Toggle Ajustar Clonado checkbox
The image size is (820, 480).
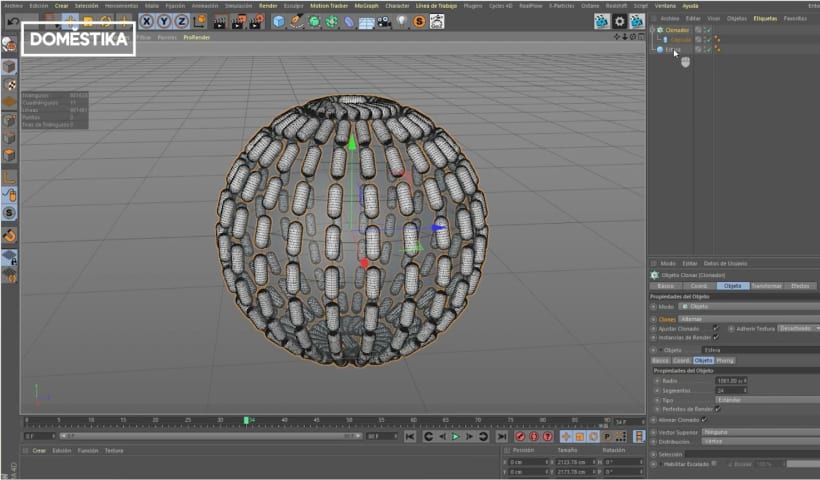(x=715, y=328)
